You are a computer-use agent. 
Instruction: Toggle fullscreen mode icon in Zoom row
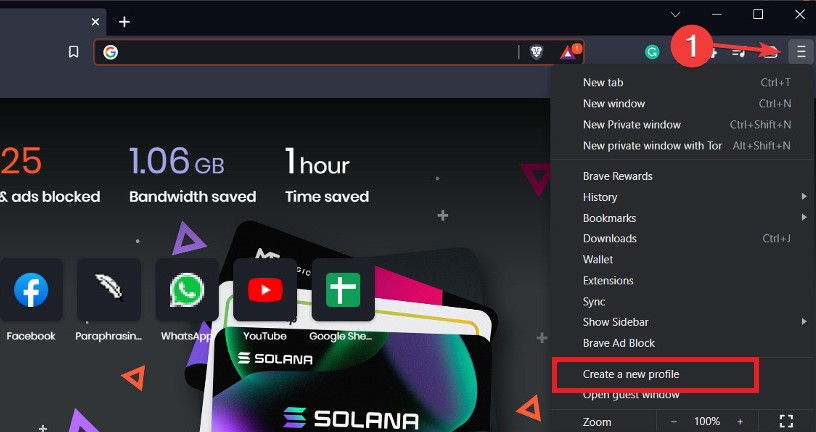(x=787, y=421)
